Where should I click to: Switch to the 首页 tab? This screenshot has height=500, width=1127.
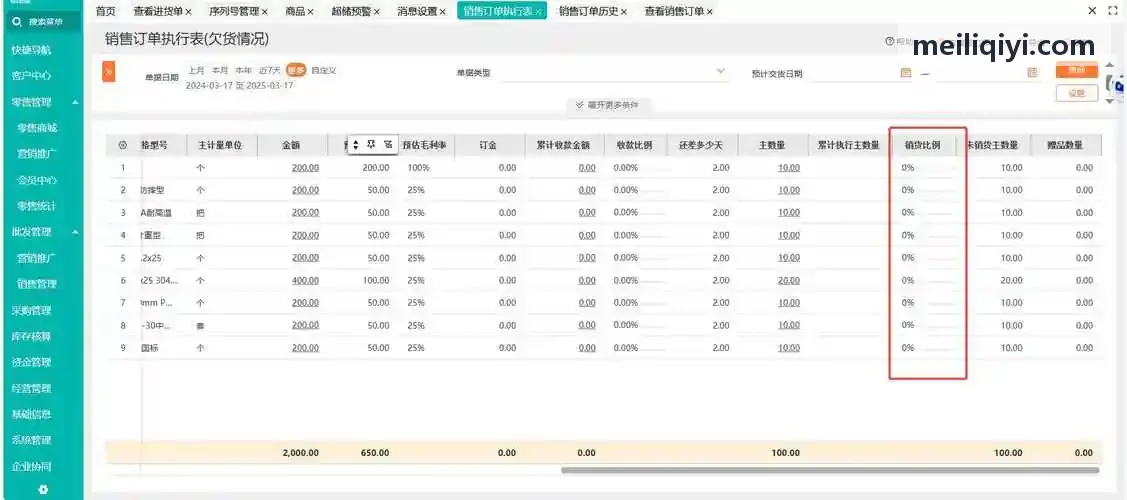coord(106,11)
